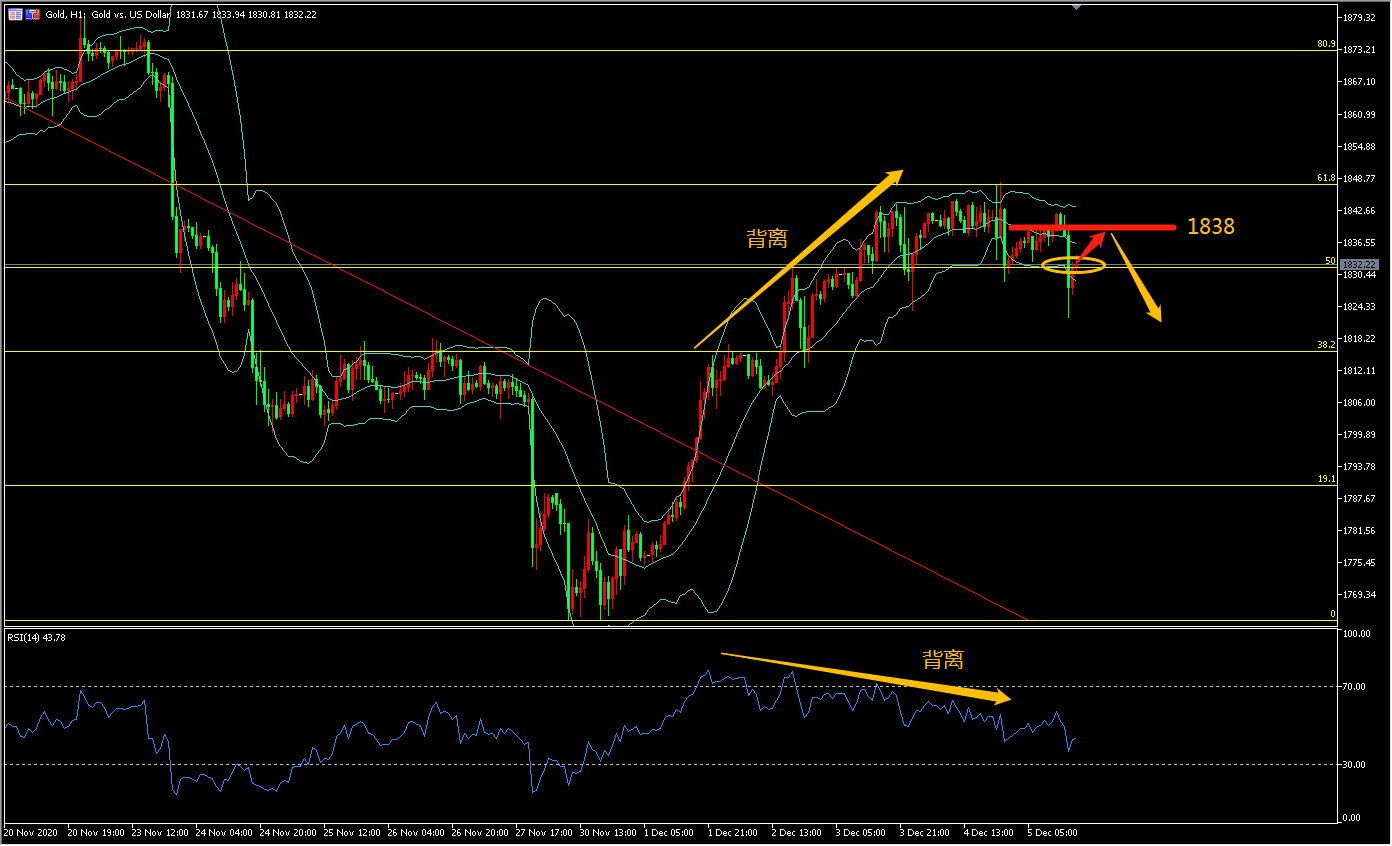This screenshot has height=846, width=1392.
Task: Select the '2 Dec 13:00' time axis label
Action: tap(798, 832)
